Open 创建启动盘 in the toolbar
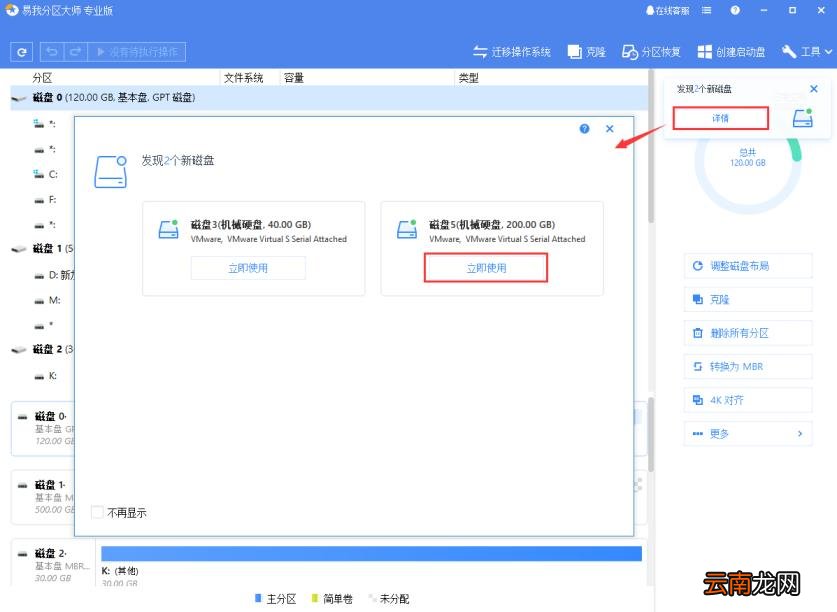This screenshot has height=612, width=837. tap(731, 52)
